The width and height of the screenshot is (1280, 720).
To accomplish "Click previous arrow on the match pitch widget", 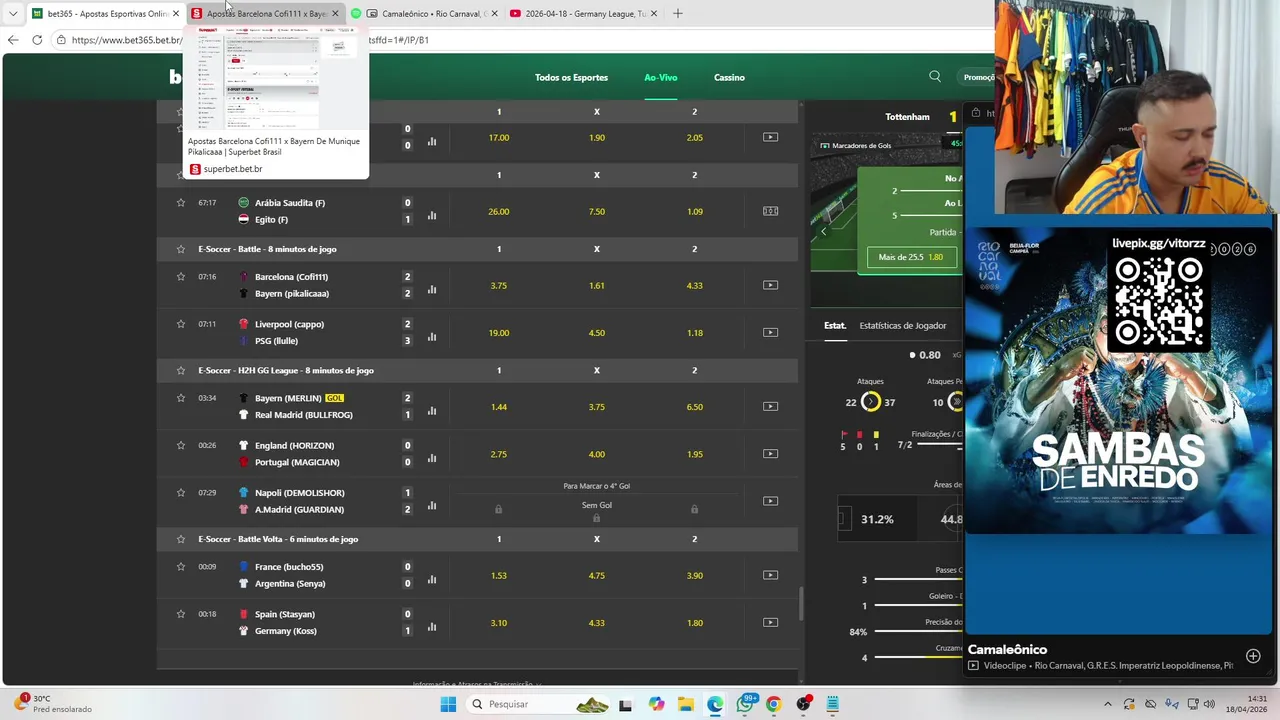I will (824, 231).
